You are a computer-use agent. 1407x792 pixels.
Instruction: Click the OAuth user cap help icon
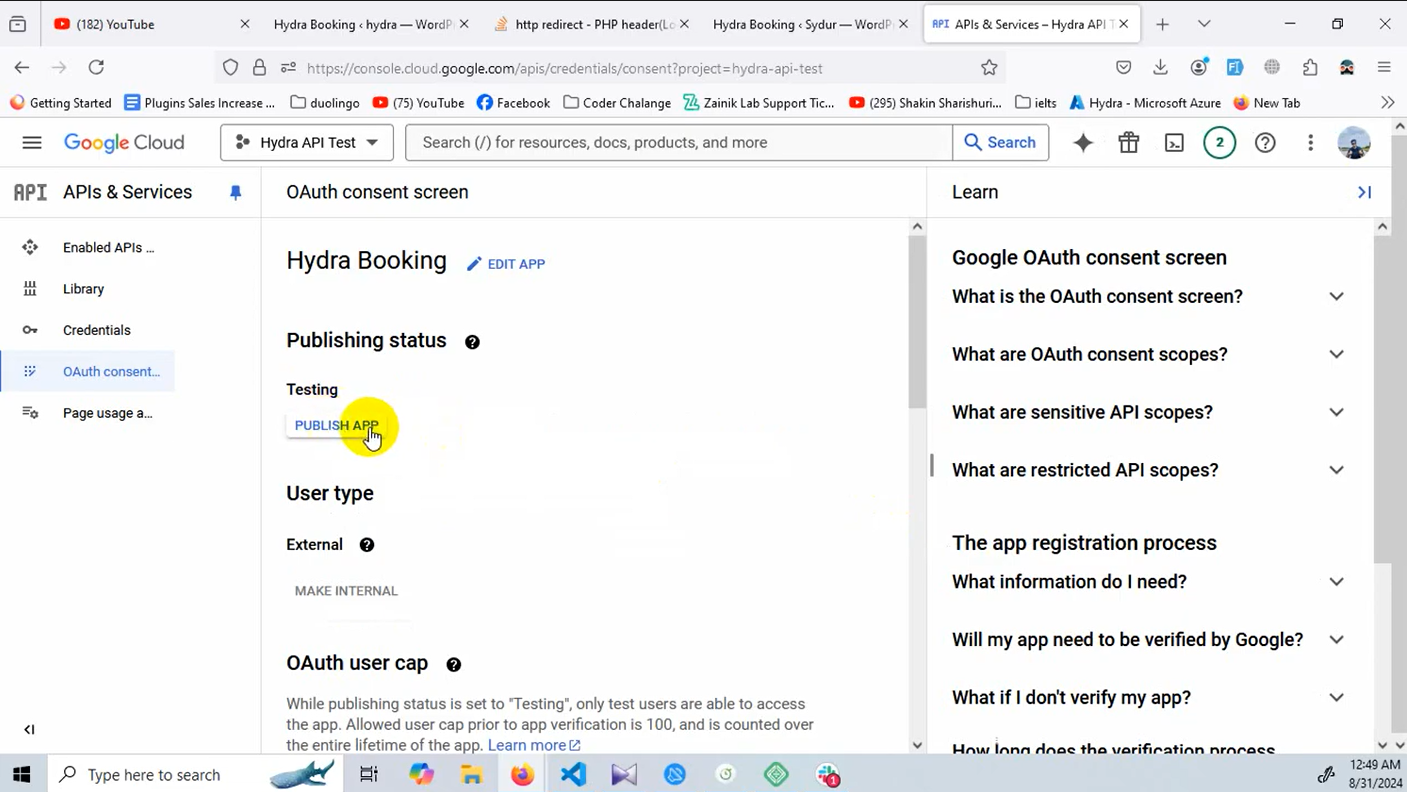pos(453,664)
